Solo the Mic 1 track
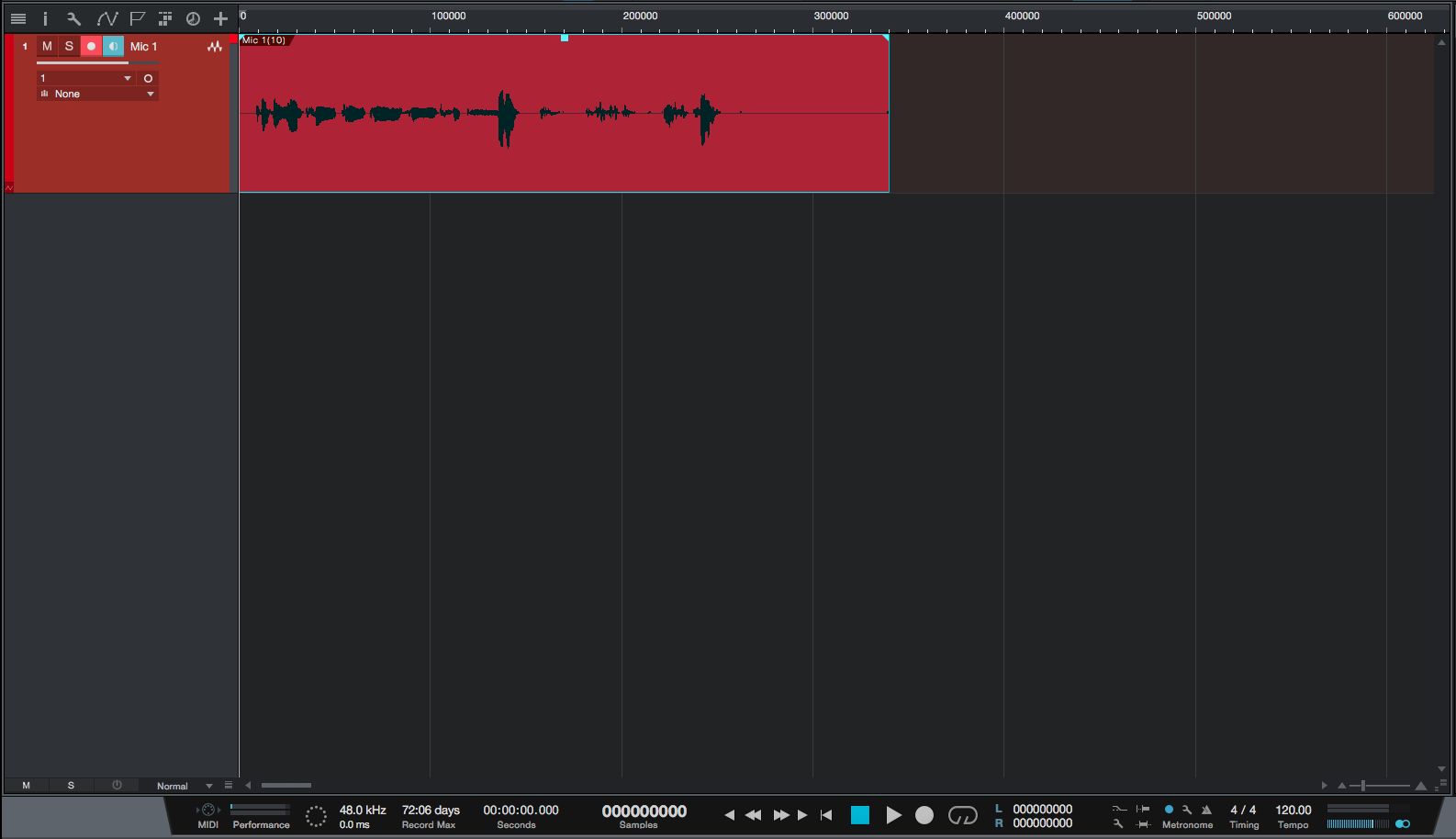The height and width of the screenshot is (839, 1456). tap(69, 46)
